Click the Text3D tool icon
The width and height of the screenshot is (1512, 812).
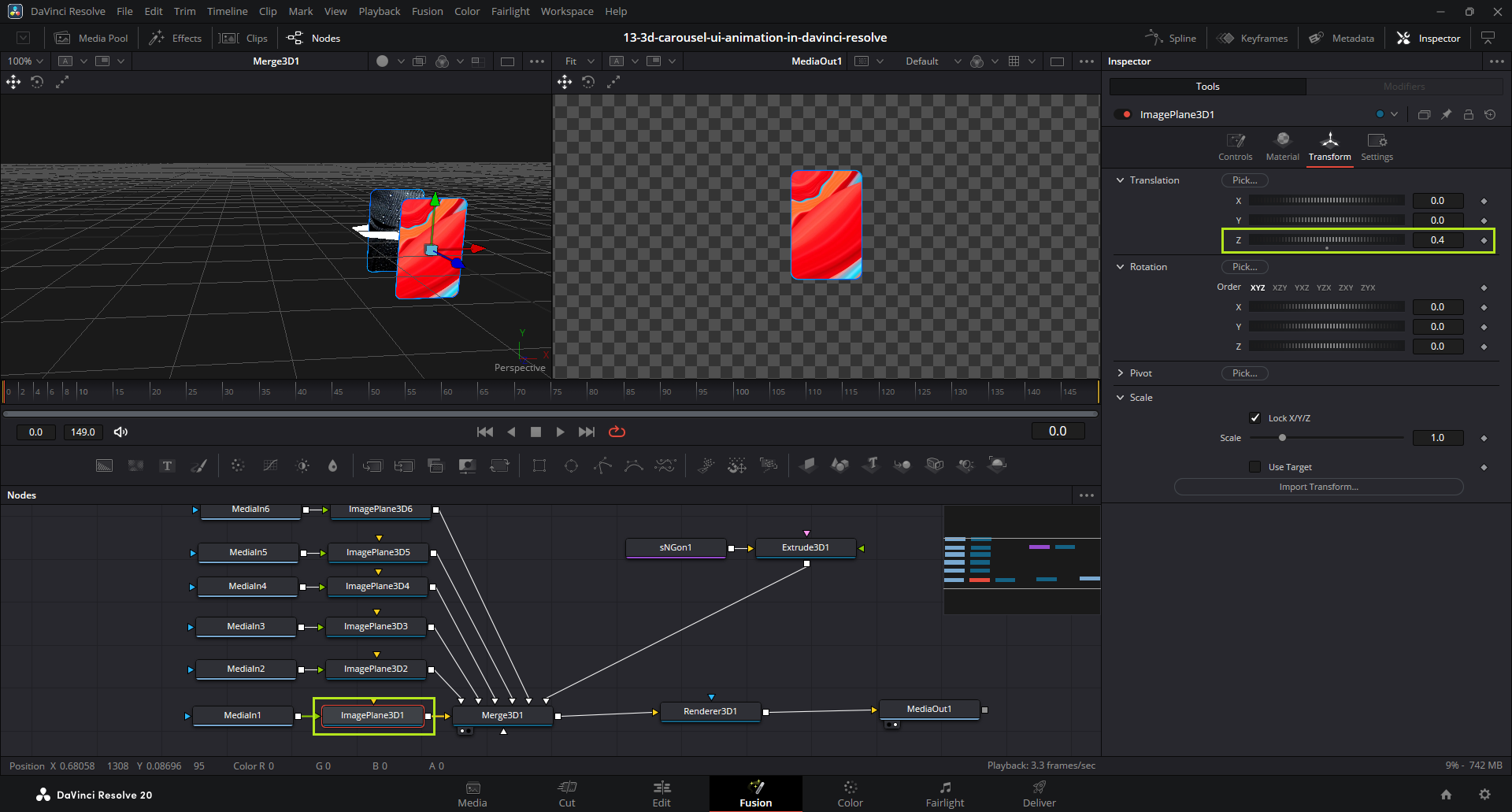pyautogui.click(x=871, y=465)
